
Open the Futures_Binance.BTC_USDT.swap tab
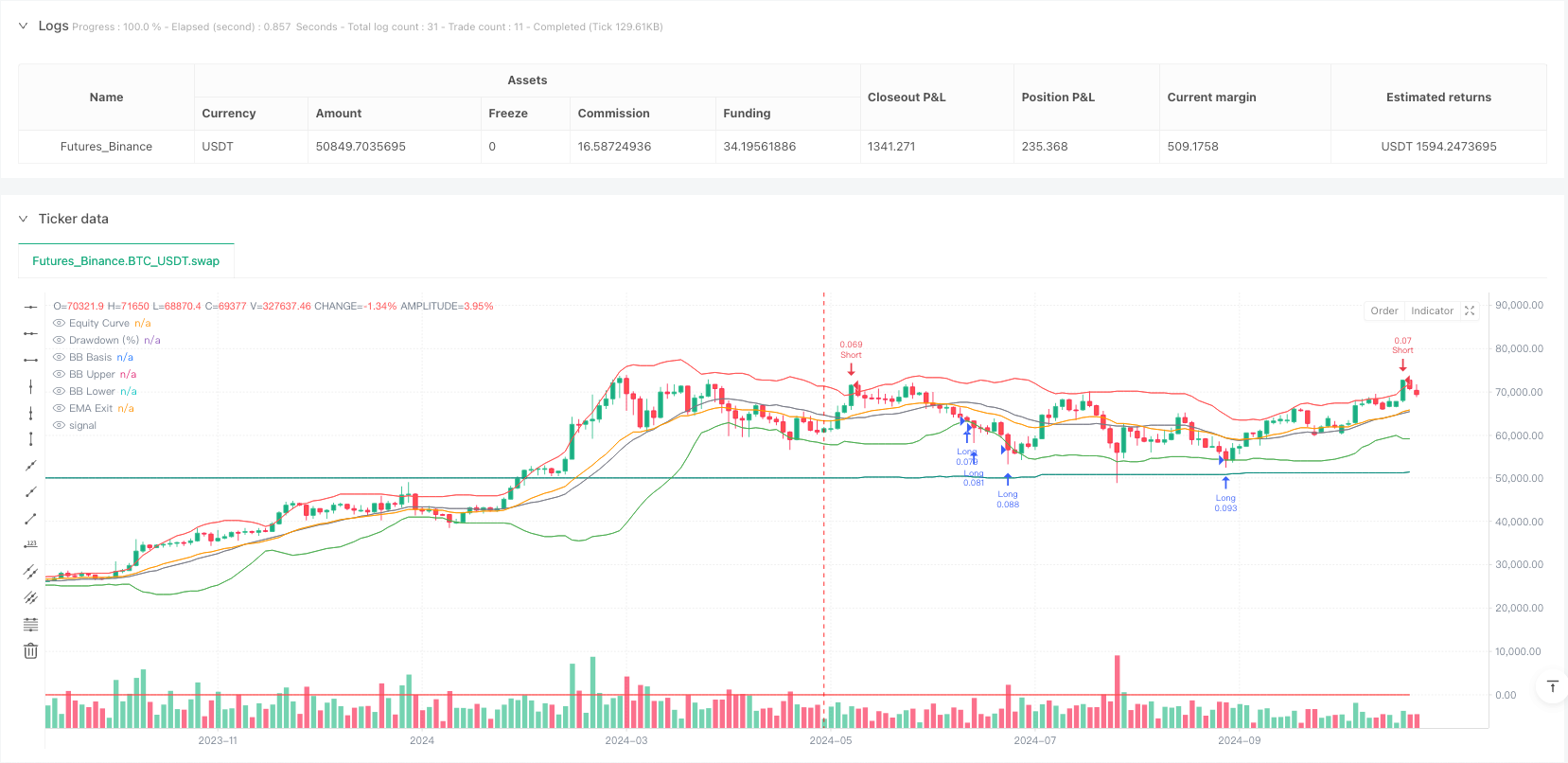(x=126, y=261)
